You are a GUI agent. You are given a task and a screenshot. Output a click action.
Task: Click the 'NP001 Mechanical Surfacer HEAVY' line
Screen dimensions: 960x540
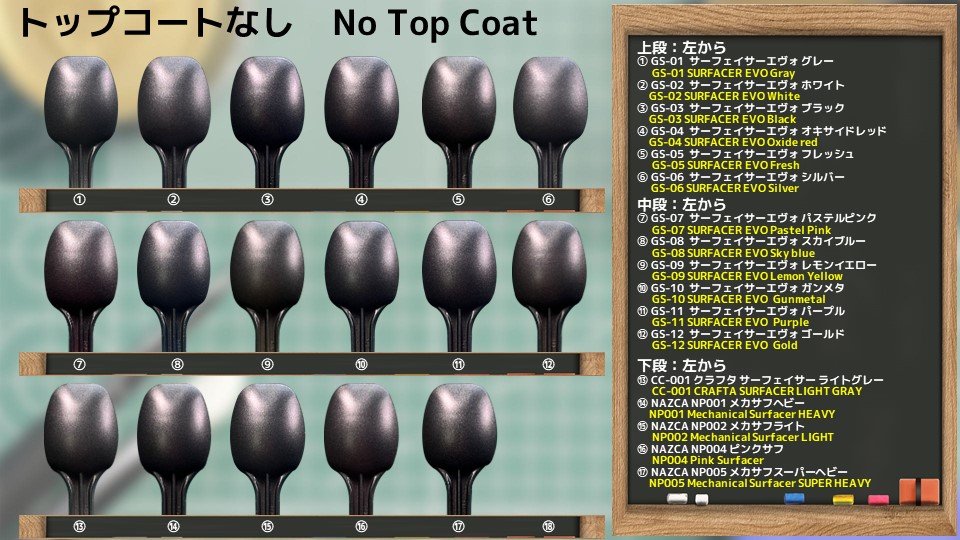(x=742, y=414)
